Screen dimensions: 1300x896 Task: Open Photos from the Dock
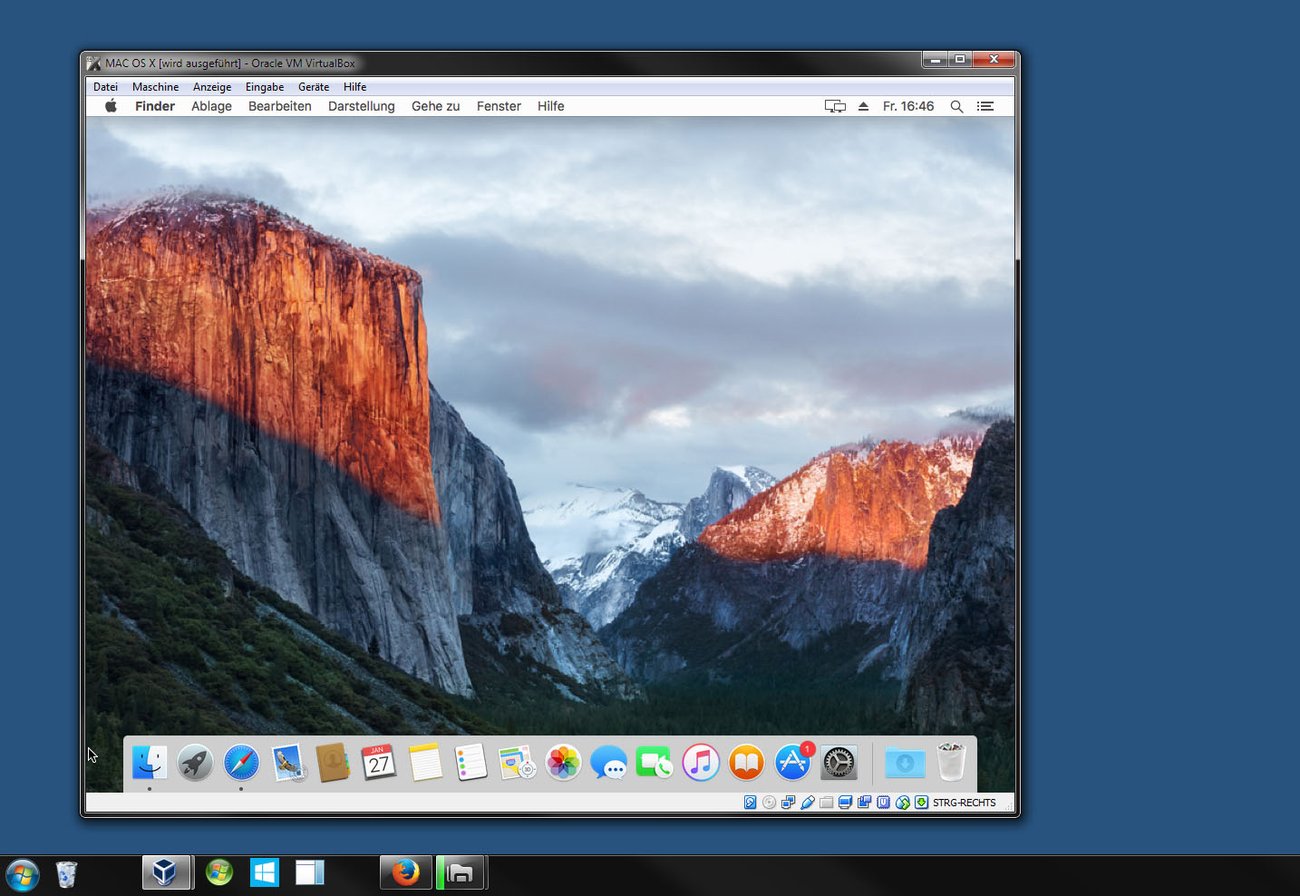(563, 762)
